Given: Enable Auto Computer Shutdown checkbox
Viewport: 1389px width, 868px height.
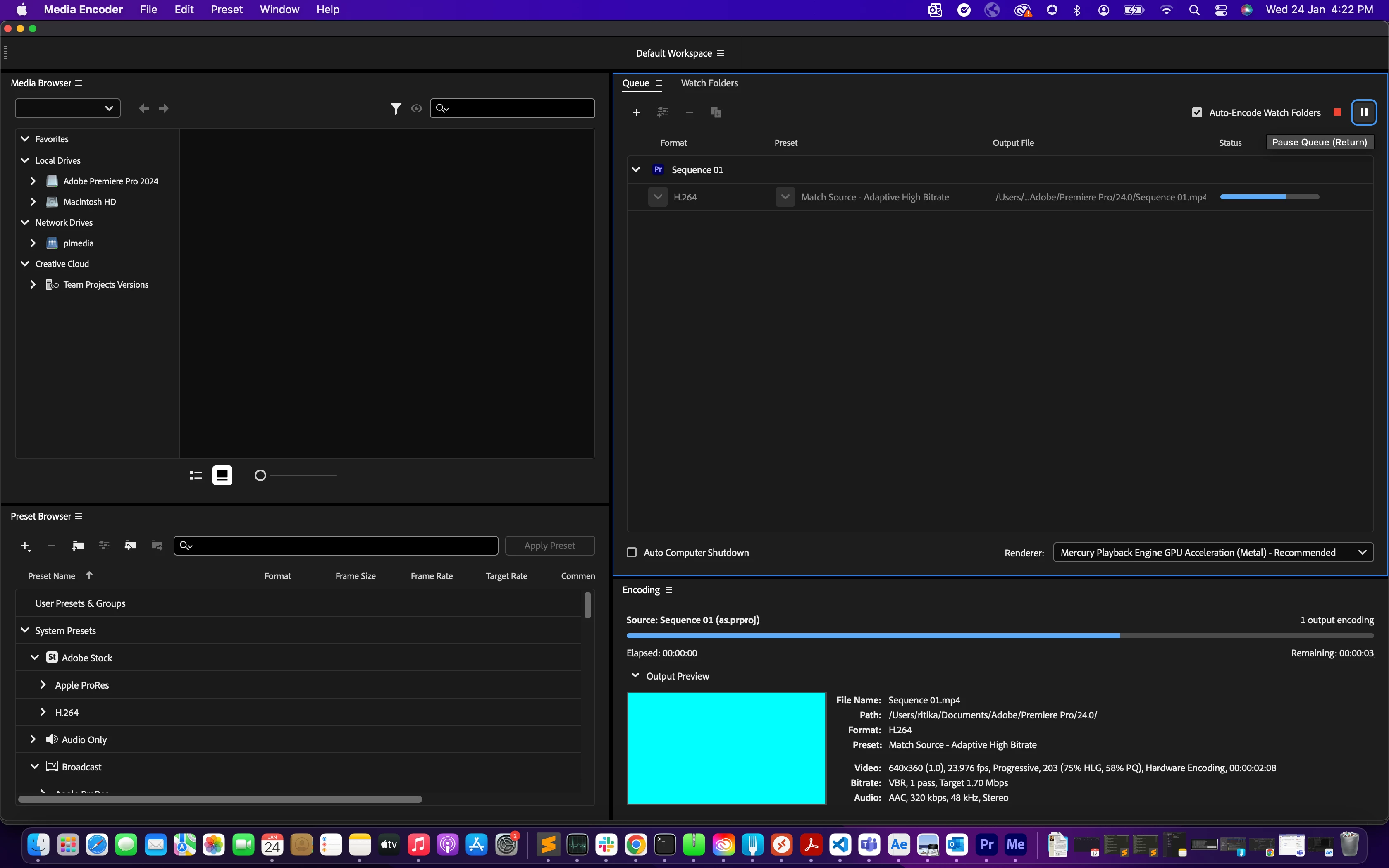Looking at the screenshot, I should click(631, 552).
